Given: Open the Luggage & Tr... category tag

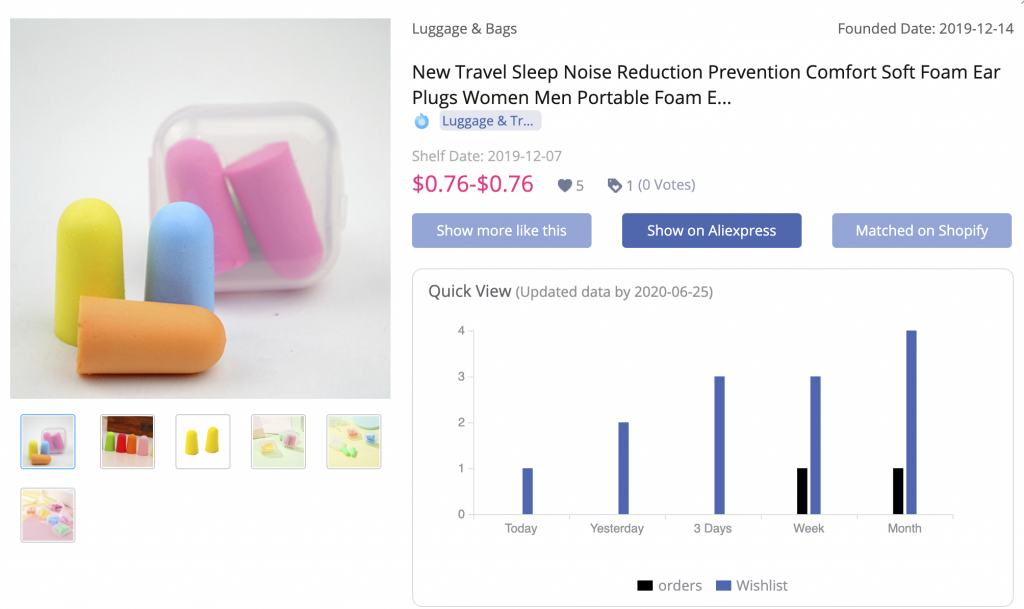Looking at the screenshot, I should pos(490,121).
